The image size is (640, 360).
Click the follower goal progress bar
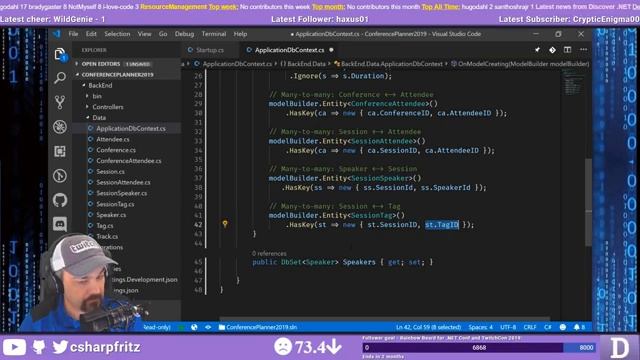click(479, 348)
